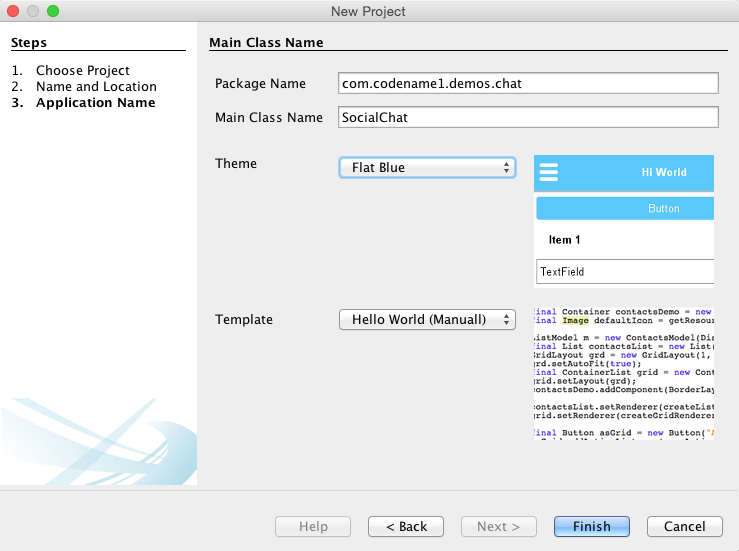The width and height of the screenshot is (739, 551).
Task: Select the Choose Project step
Action: (x=83, y=71)
